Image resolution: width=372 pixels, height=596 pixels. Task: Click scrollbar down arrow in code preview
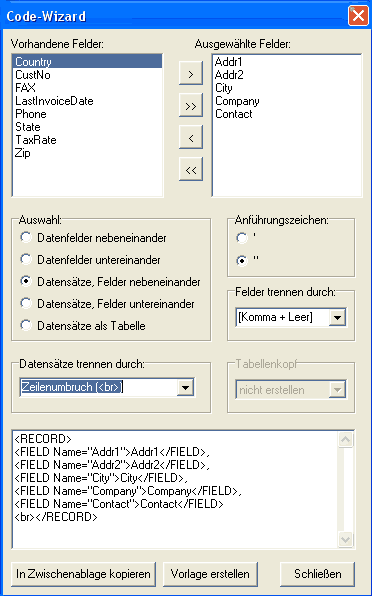coord(345,539)
